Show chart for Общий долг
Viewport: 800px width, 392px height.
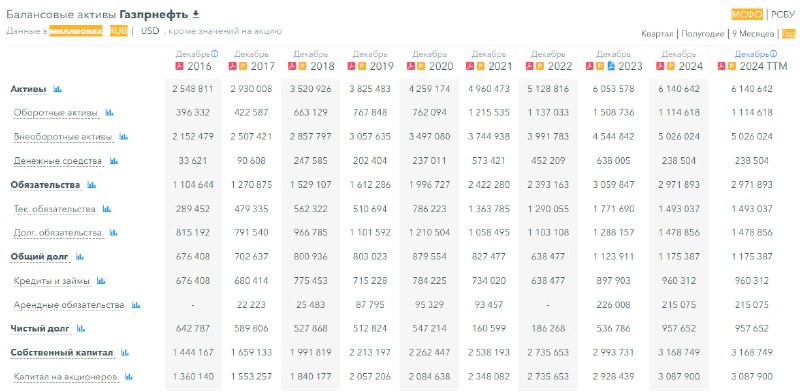79,257
